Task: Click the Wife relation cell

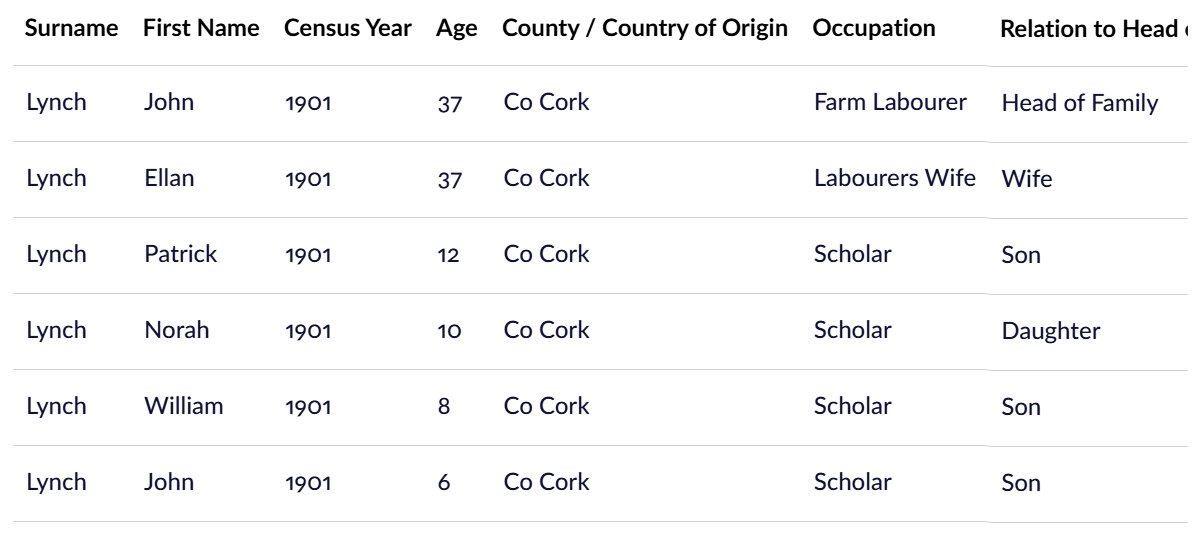Action: (x=1027, y=180)
